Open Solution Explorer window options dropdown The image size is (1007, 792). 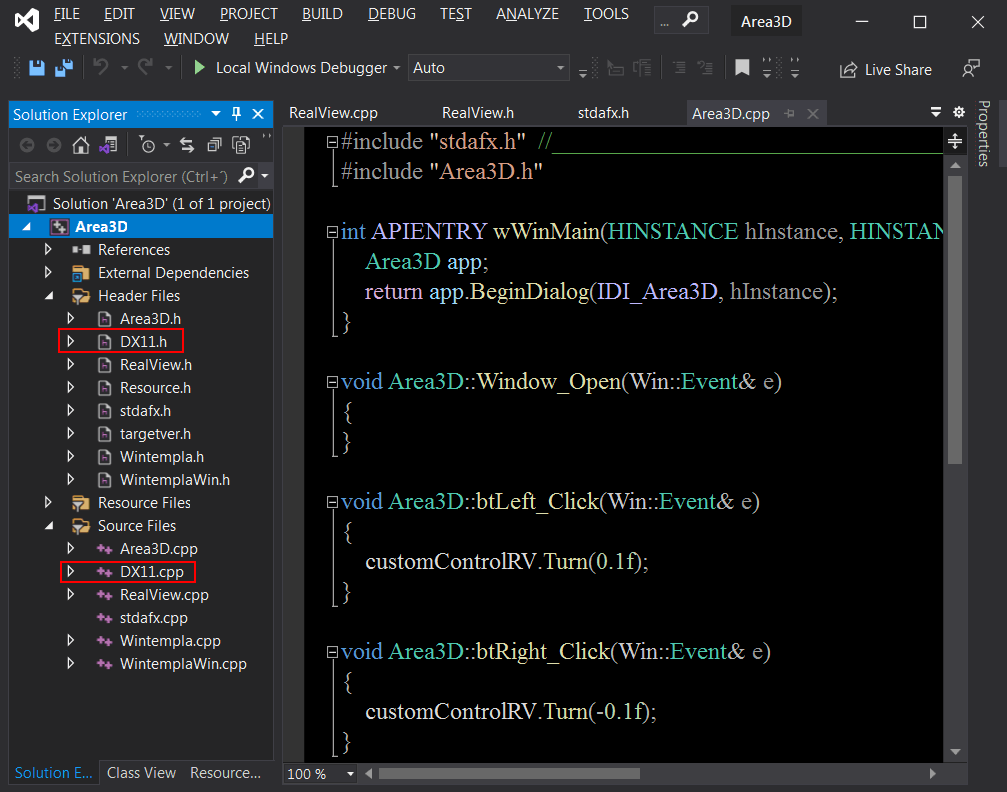[216, 114]
